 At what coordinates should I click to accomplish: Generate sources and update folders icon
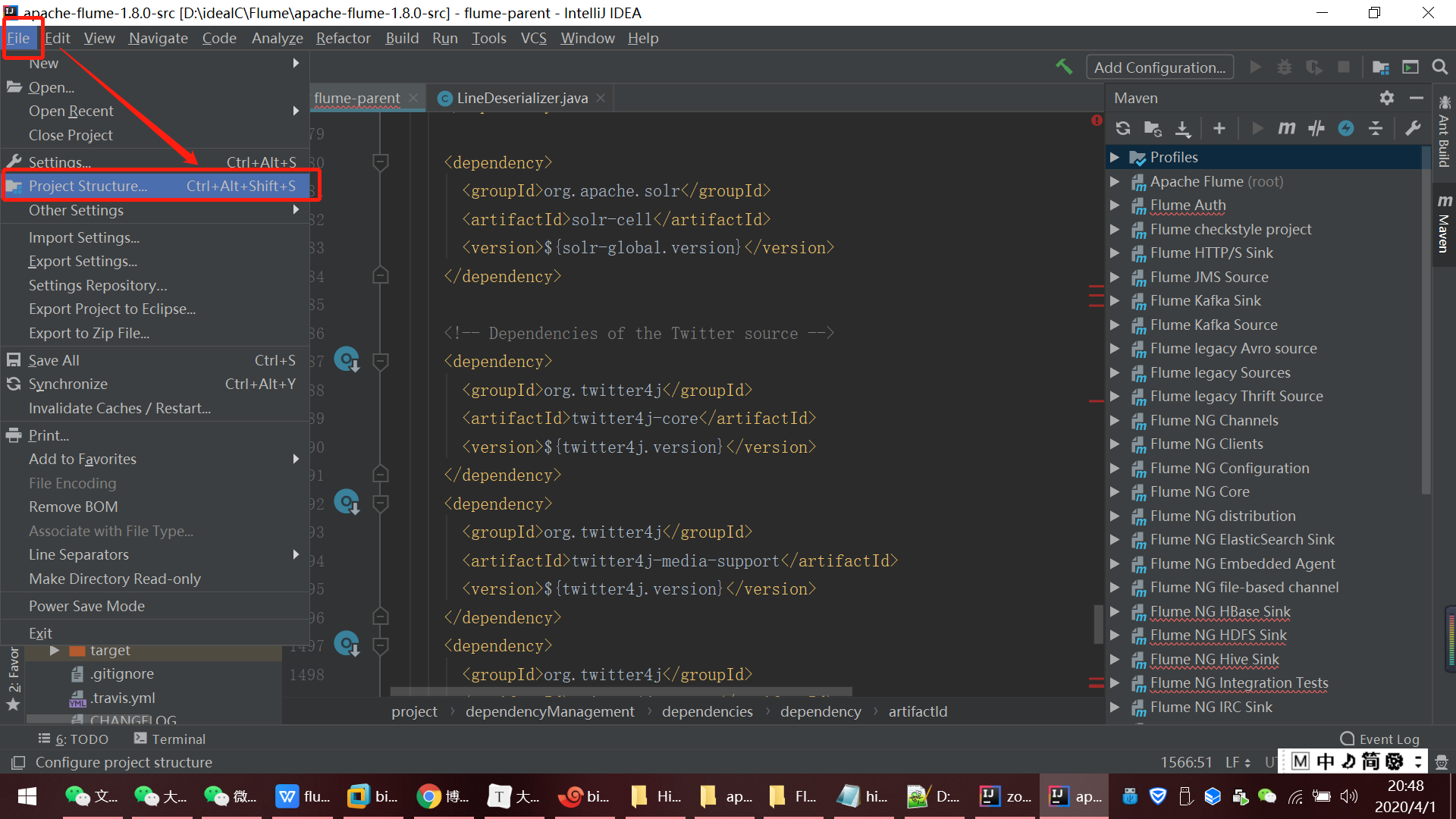click(1153, 128)
